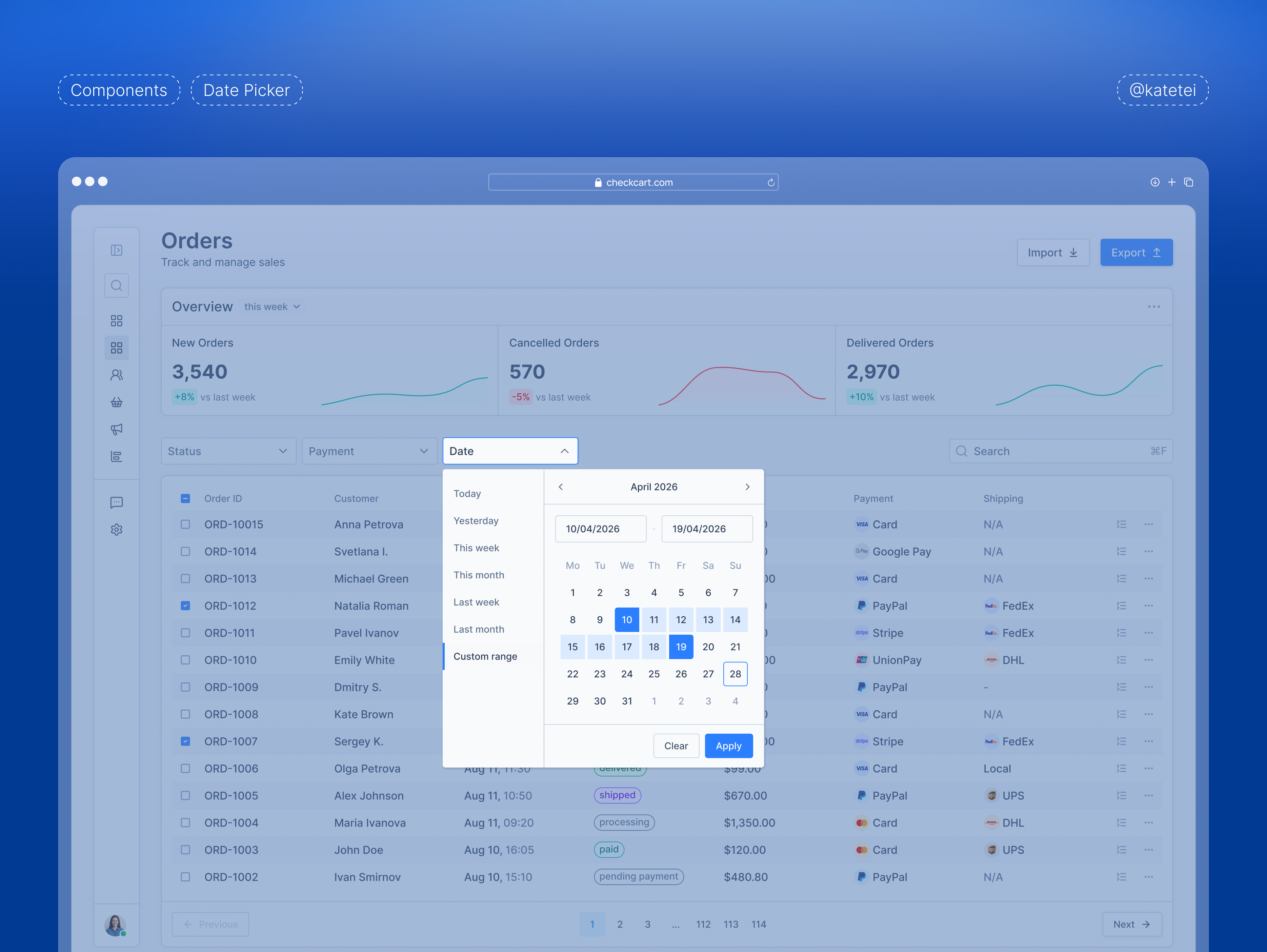Open the messages chat icon in sidebar
The width and height of the screenshot is (1267, 952).
coord(116,502)
